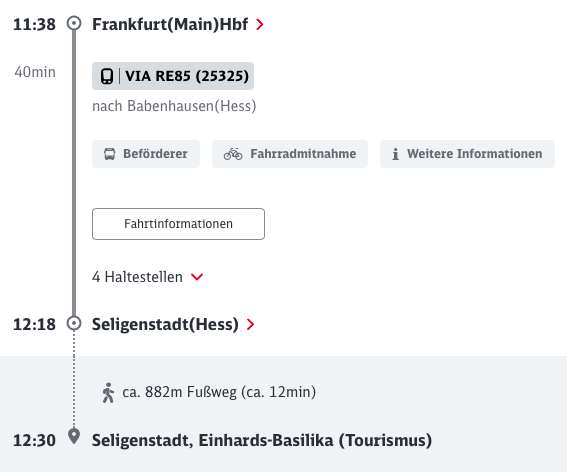Click the train icon in the VIA RE85 badge

point(107,76)
